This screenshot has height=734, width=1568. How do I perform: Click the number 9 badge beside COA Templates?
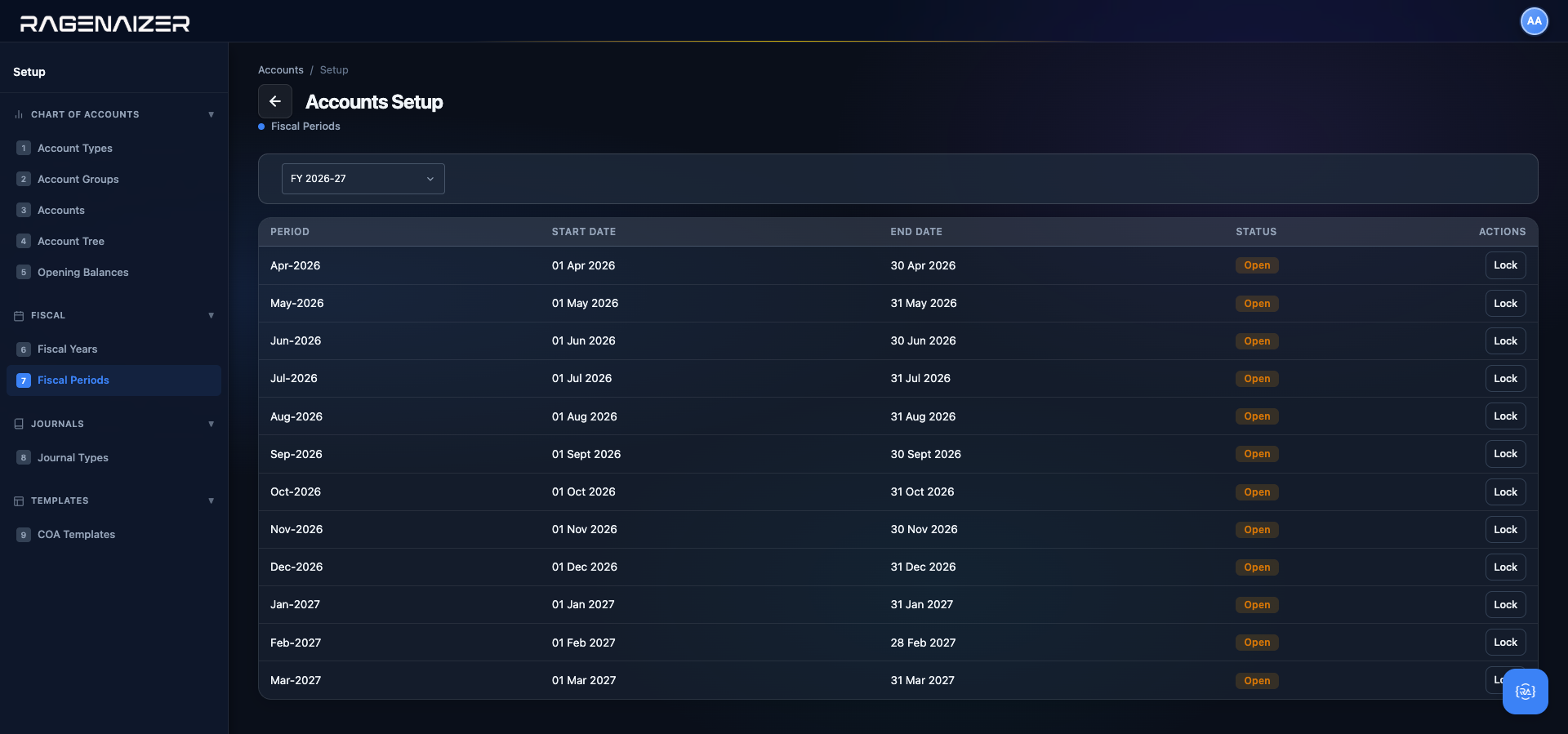point(24,535)
